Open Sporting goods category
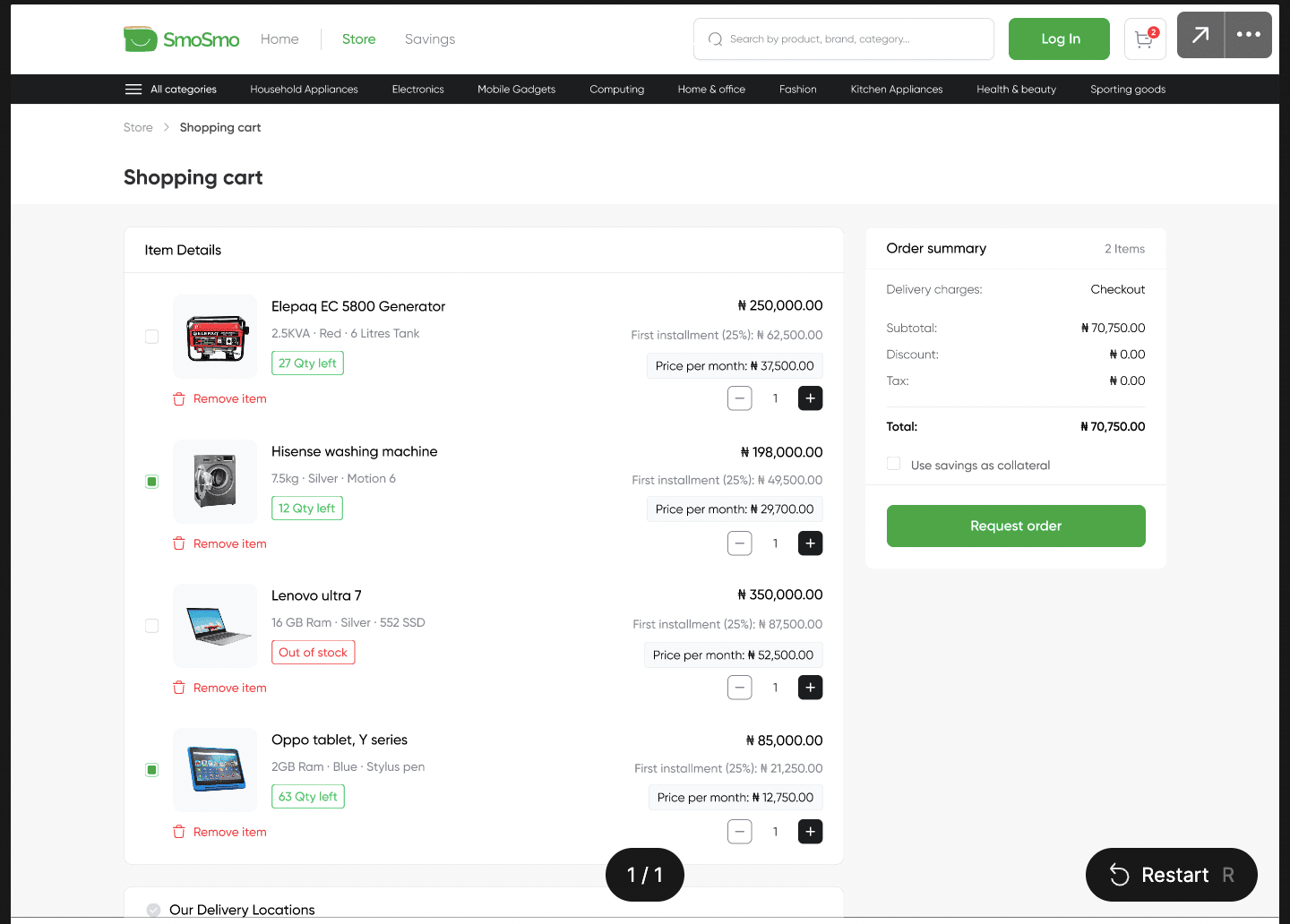1290x924 pixels. point(1128,90)
